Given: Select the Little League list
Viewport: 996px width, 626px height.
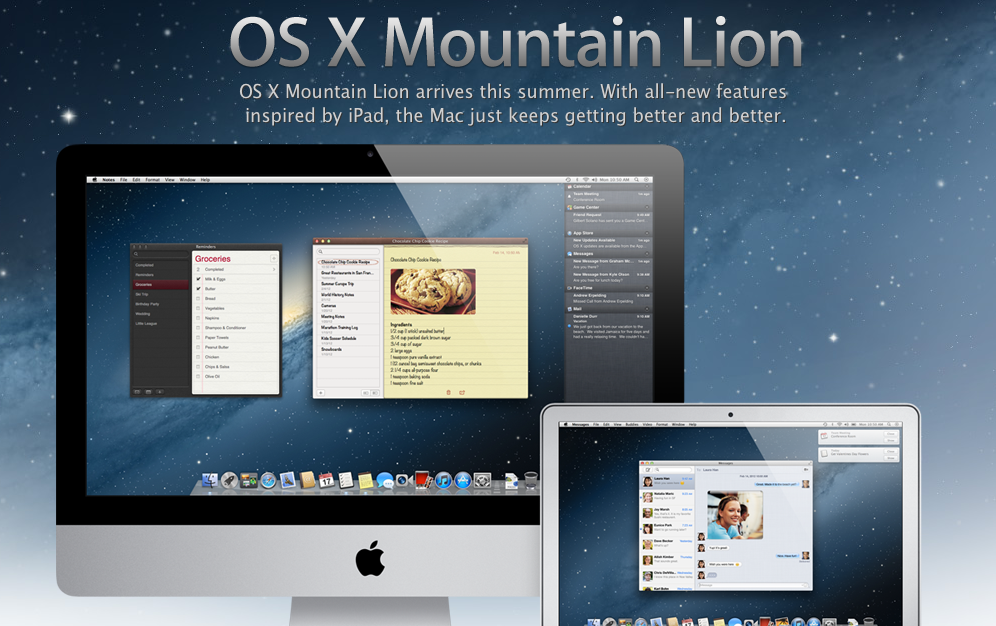Looking at the screenshot, I should tap(161, 324).
